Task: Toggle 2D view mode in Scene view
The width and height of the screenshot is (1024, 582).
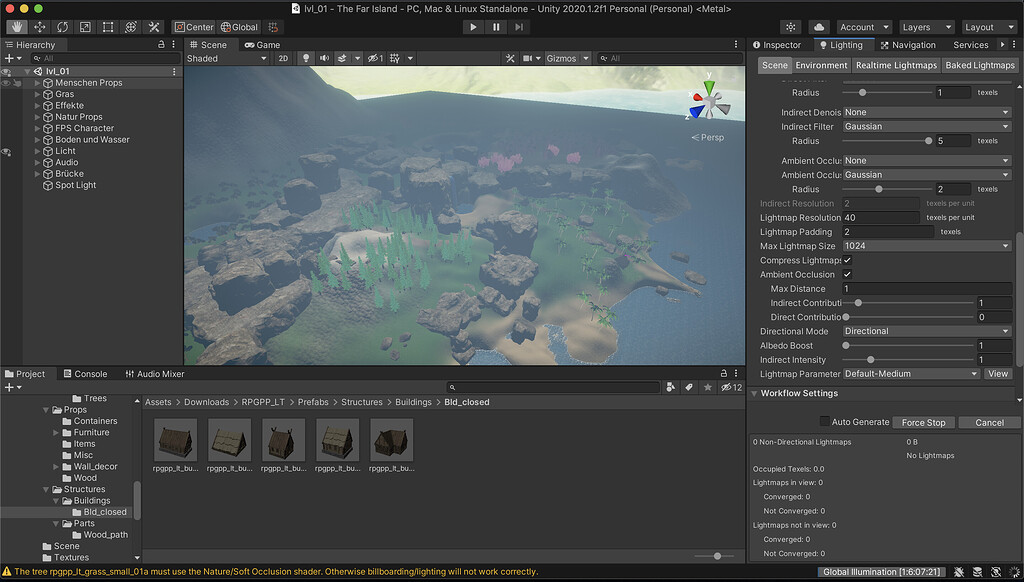Action: (x=285, y=58)
